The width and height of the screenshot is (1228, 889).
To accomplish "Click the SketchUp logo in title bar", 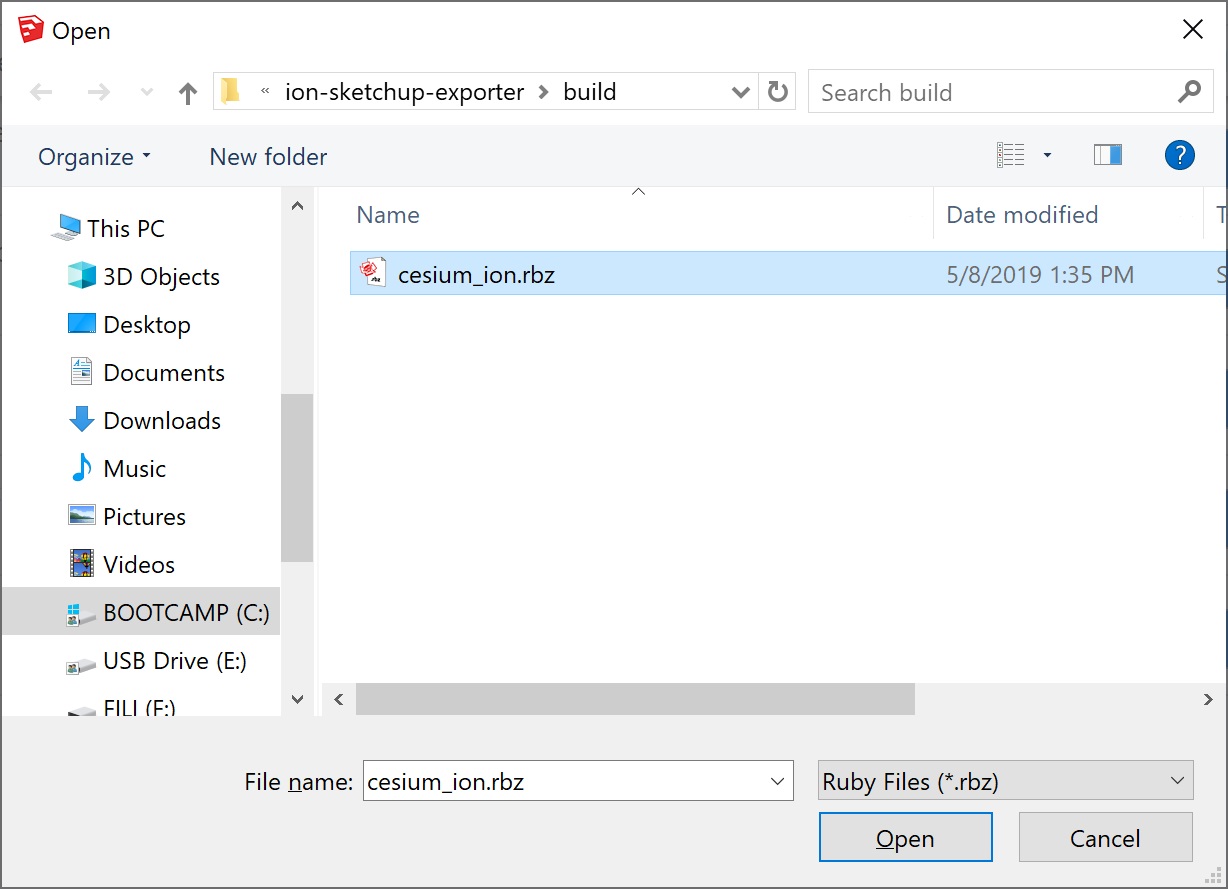I will [x=31, y=30].
